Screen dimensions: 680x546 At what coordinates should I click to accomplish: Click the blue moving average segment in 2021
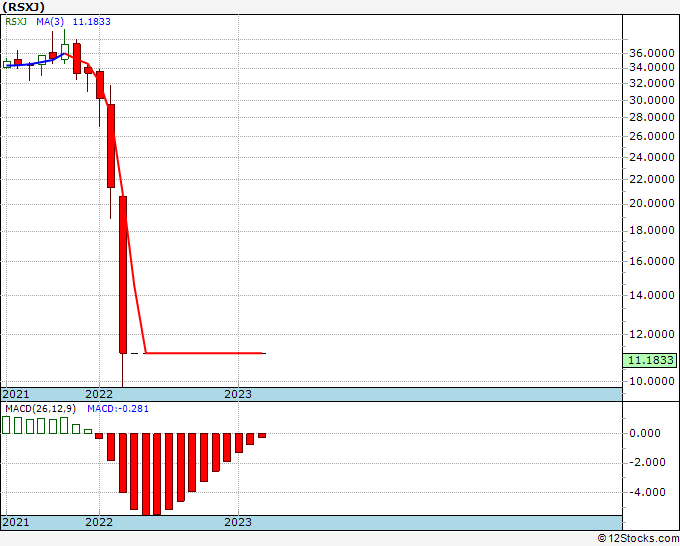tap(35, 62)
